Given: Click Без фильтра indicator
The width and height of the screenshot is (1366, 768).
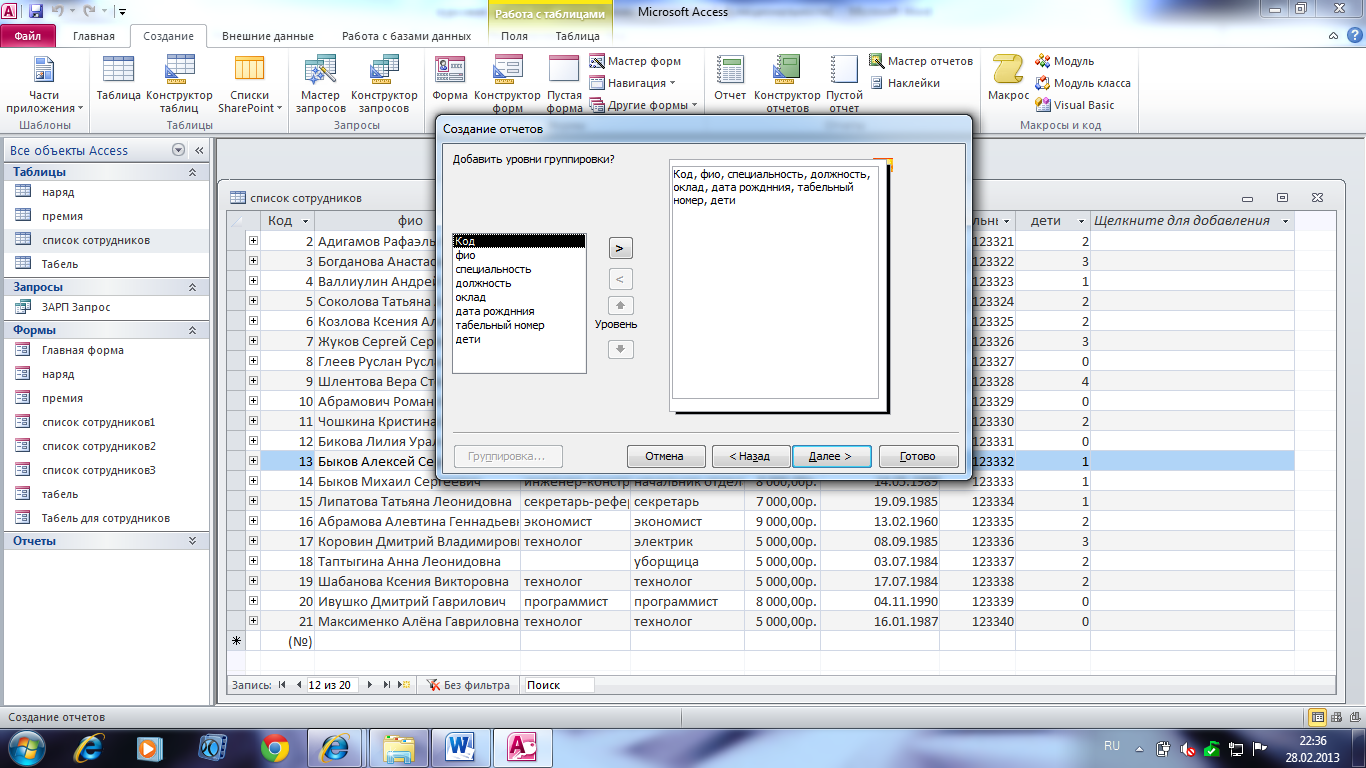Looking at the screenshot, I should click(x=469, y=685).
